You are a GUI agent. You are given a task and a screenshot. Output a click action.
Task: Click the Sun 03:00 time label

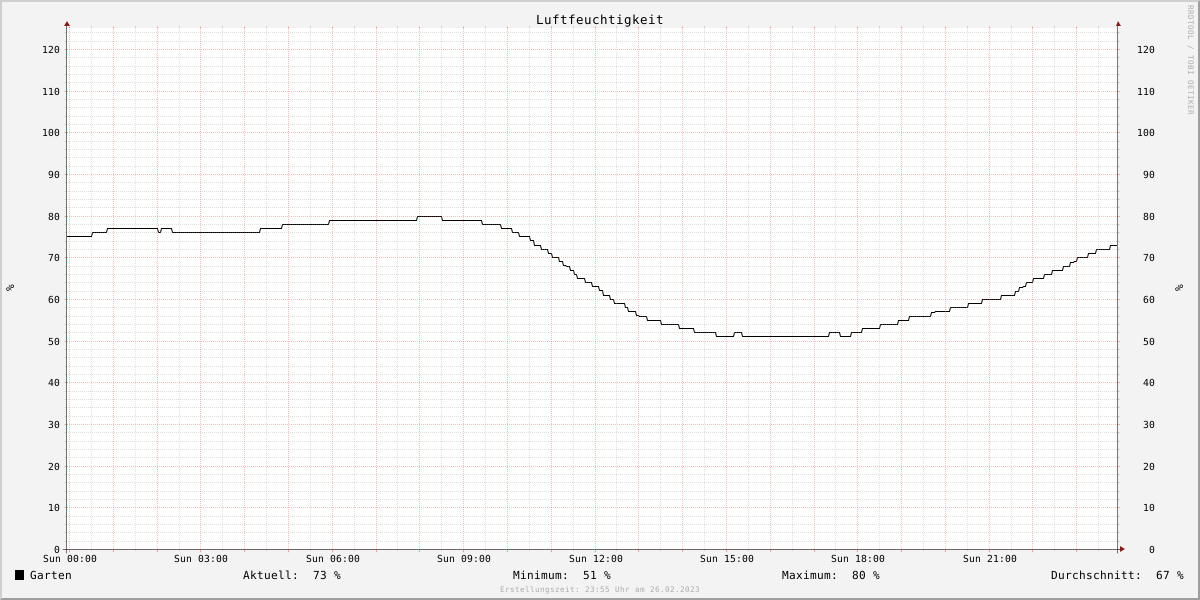pyautogui.click(x=201, y=559)
